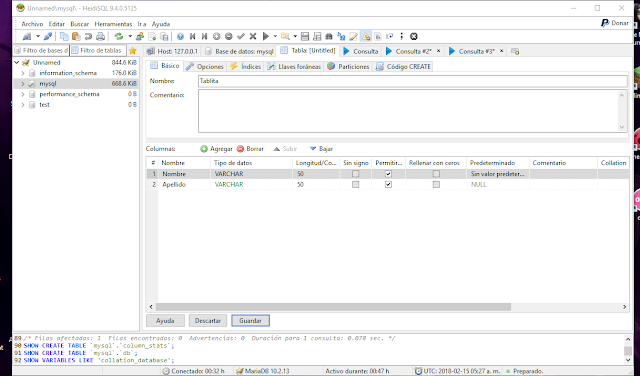640x376 pixels.
Task: Click the print toolbar icon
Action: 100,36
